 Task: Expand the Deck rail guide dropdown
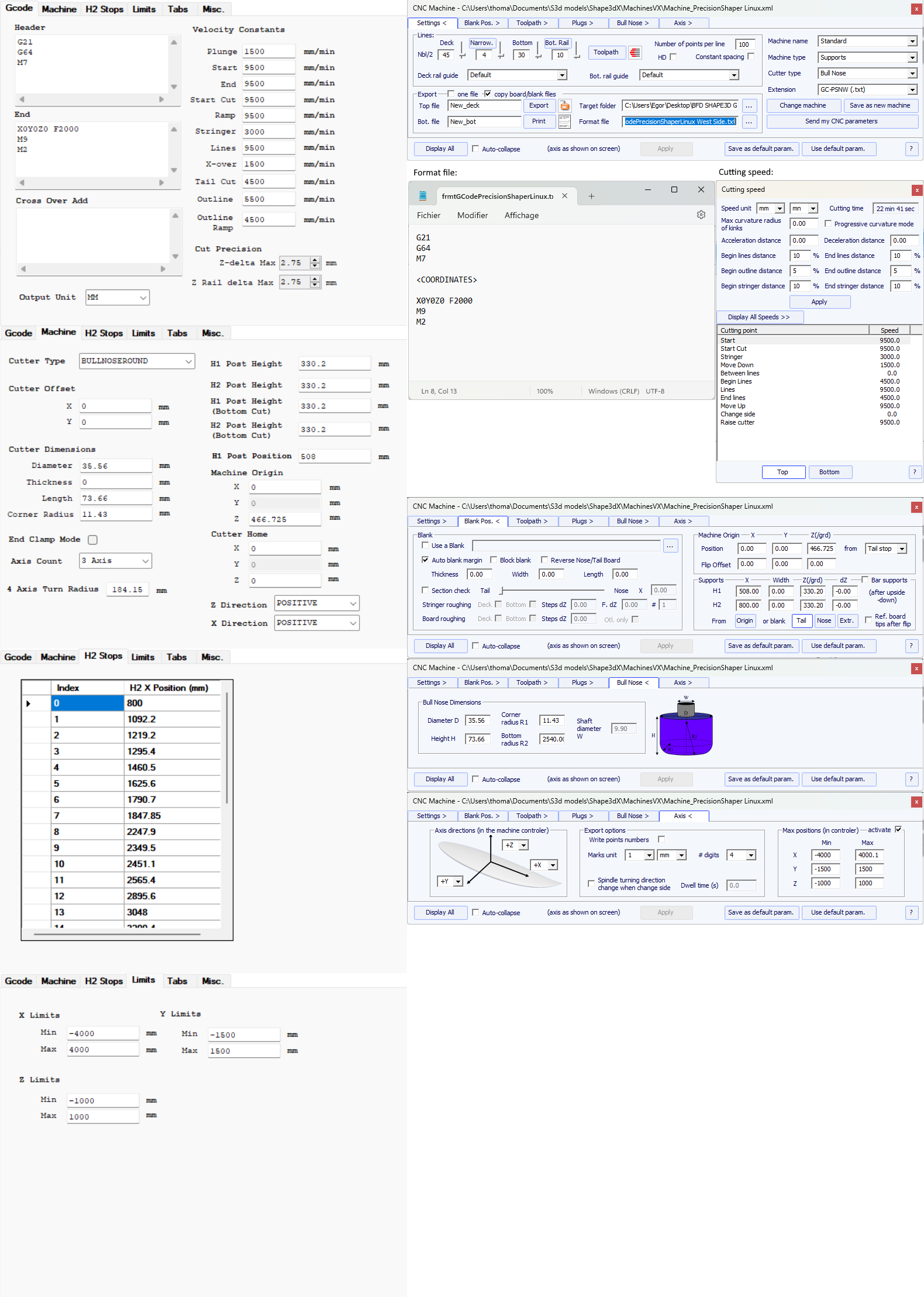[562, 75]
